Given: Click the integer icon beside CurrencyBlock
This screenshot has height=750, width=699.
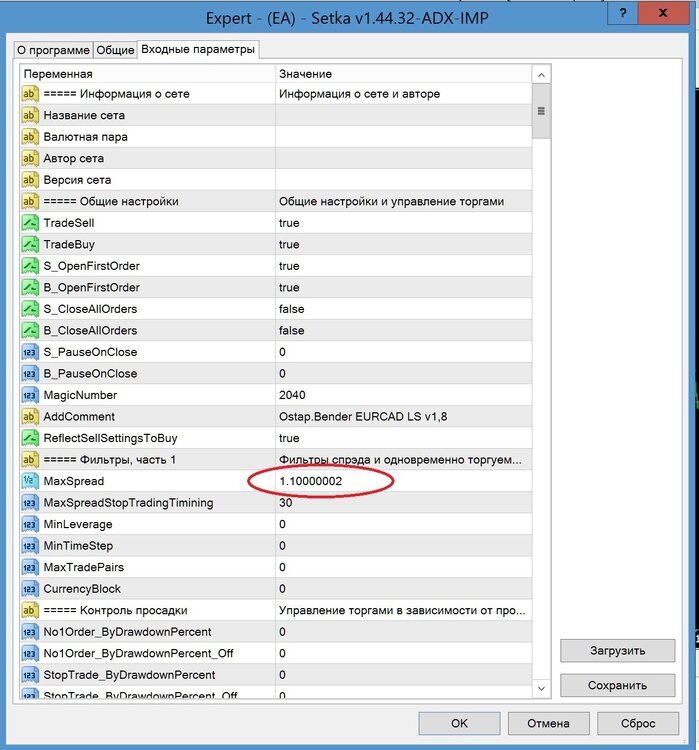Looking at the screenshot, I should point(30,589).
